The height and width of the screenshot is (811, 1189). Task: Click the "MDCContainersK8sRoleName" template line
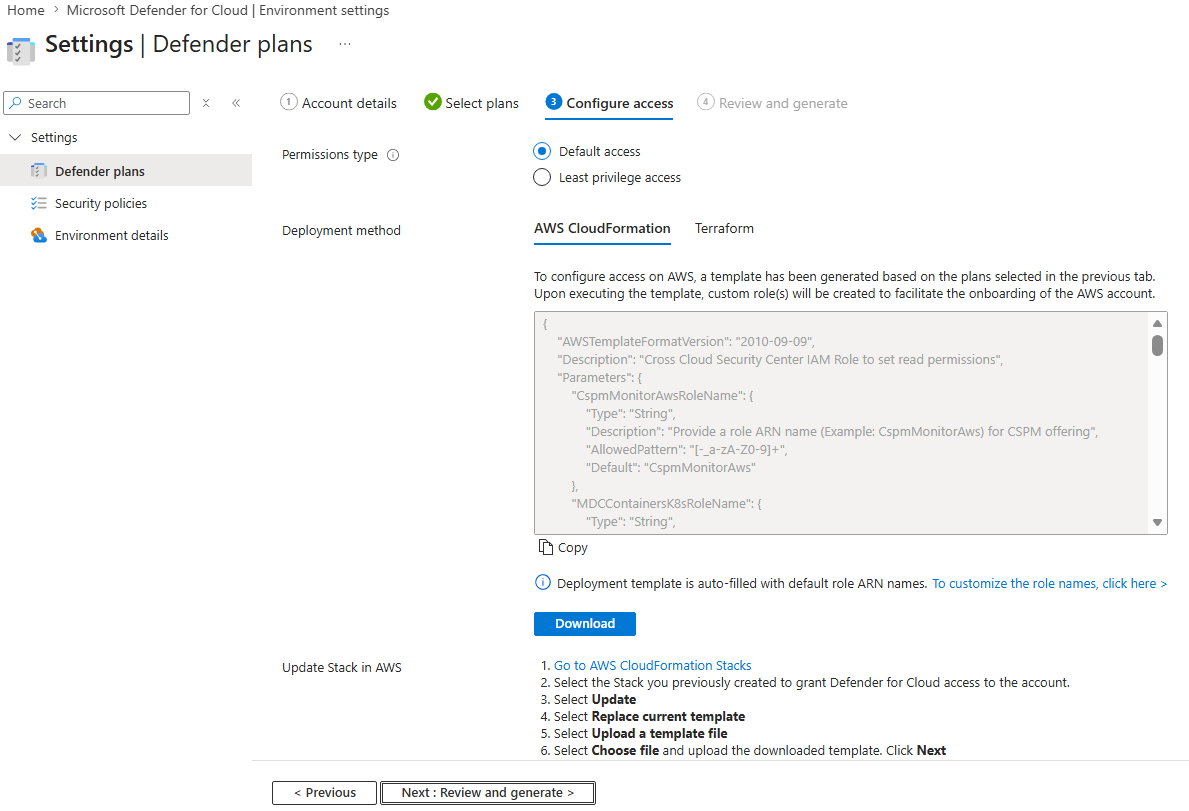pyautogui.click(x=667, y=503)
